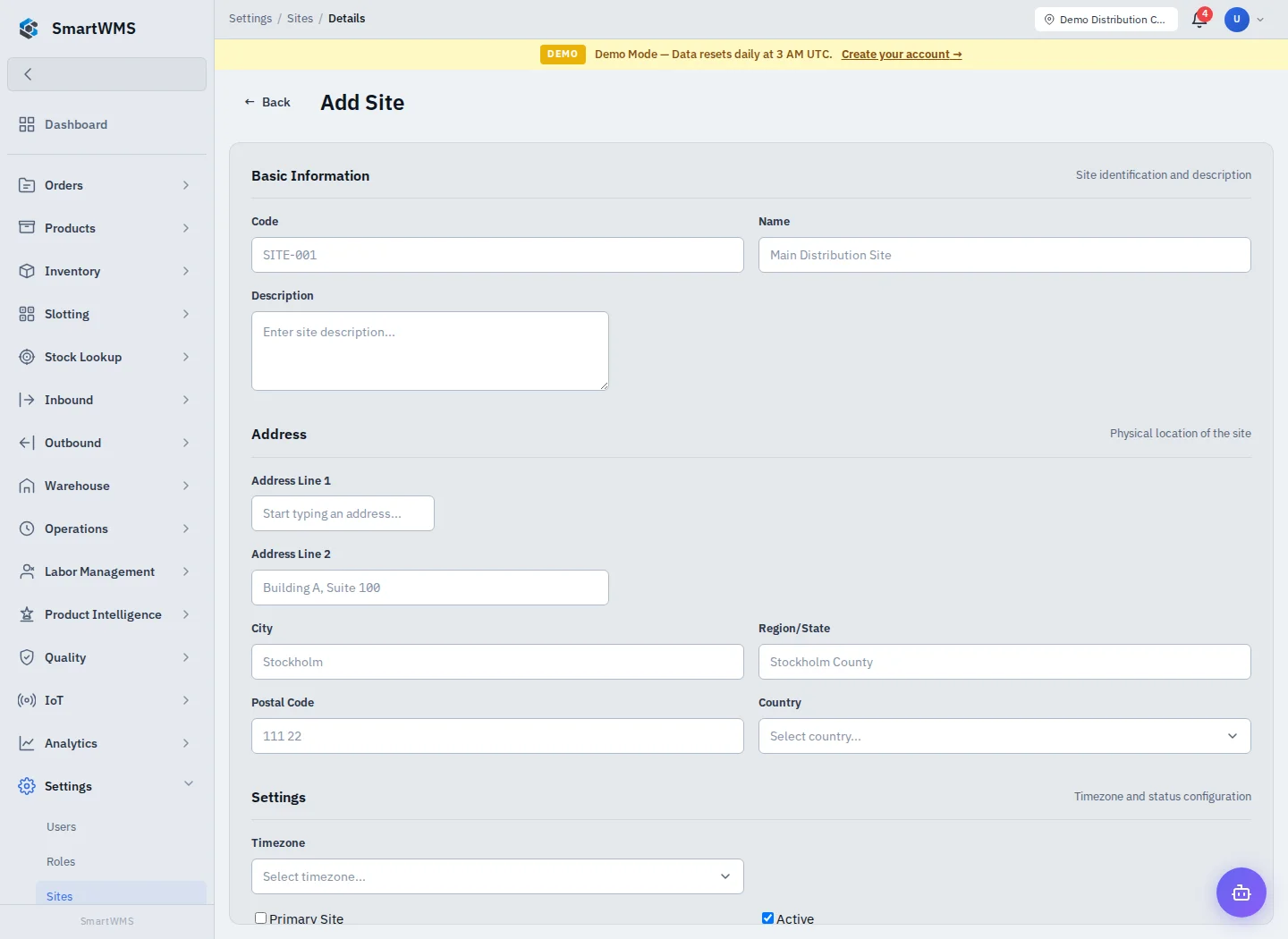Click the Postal Code field
Image resolution: width=1288 pixels, height=939 pixels.
point(497,736)
